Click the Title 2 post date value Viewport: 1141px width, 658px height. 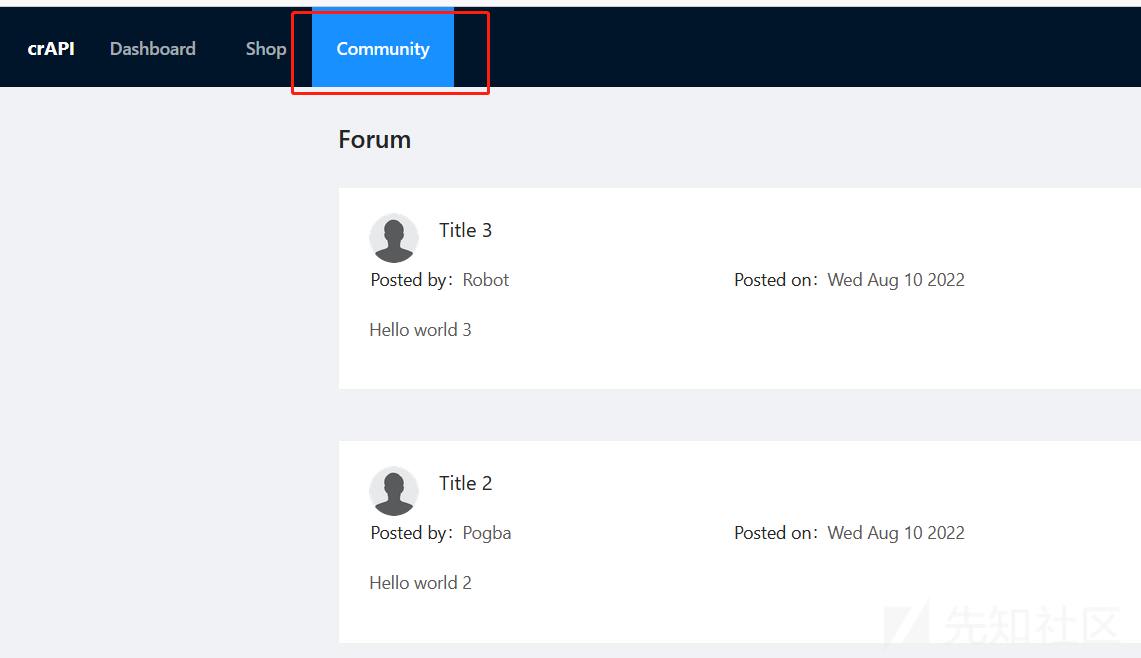tap(896, 533)
